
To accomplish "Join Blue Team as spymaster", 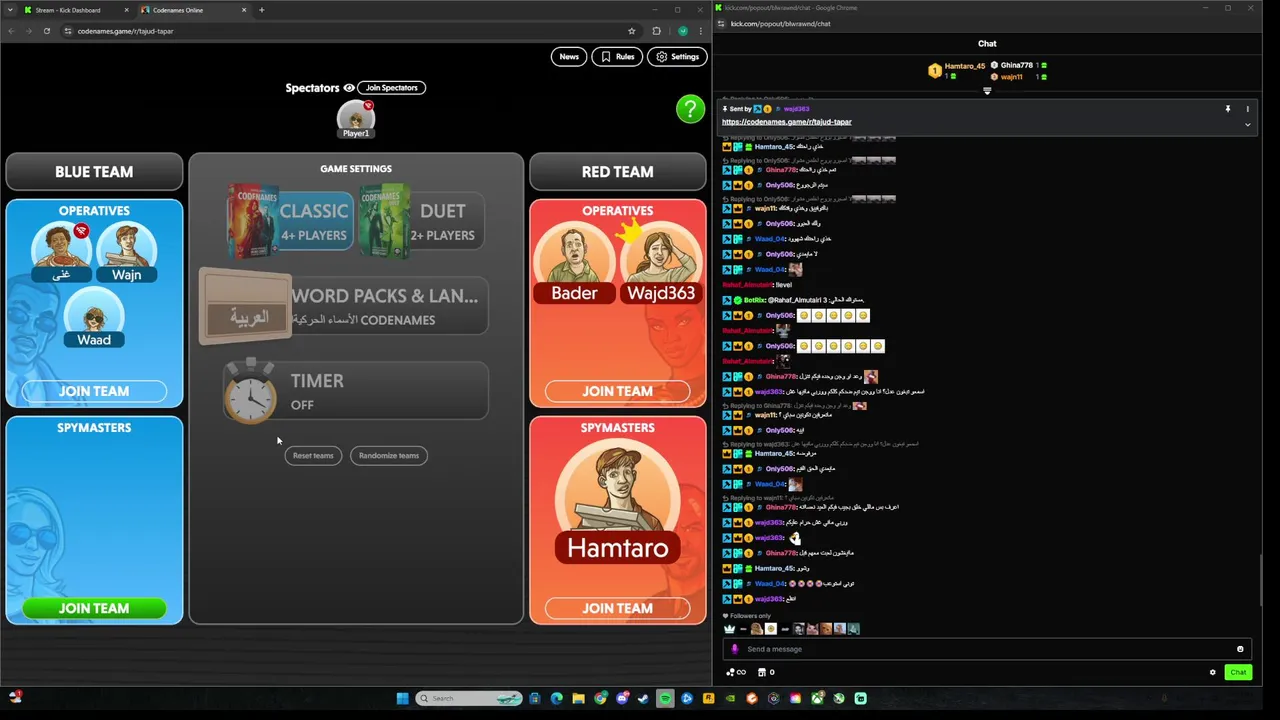I will tap(94, 608).
